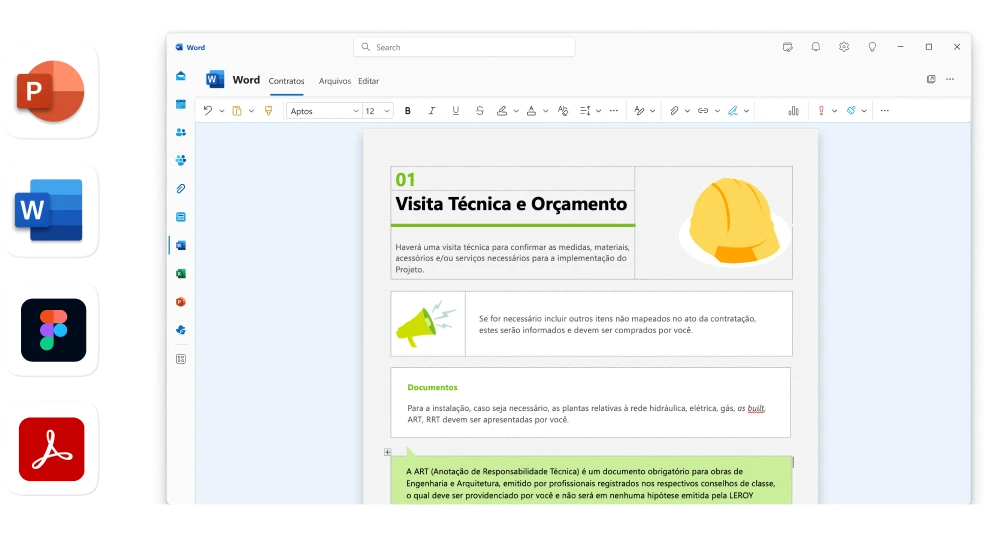Open the undo history dropdown arrow
Image resolution: width=1000 pixels, height=540 pixels.
[222, 111]
